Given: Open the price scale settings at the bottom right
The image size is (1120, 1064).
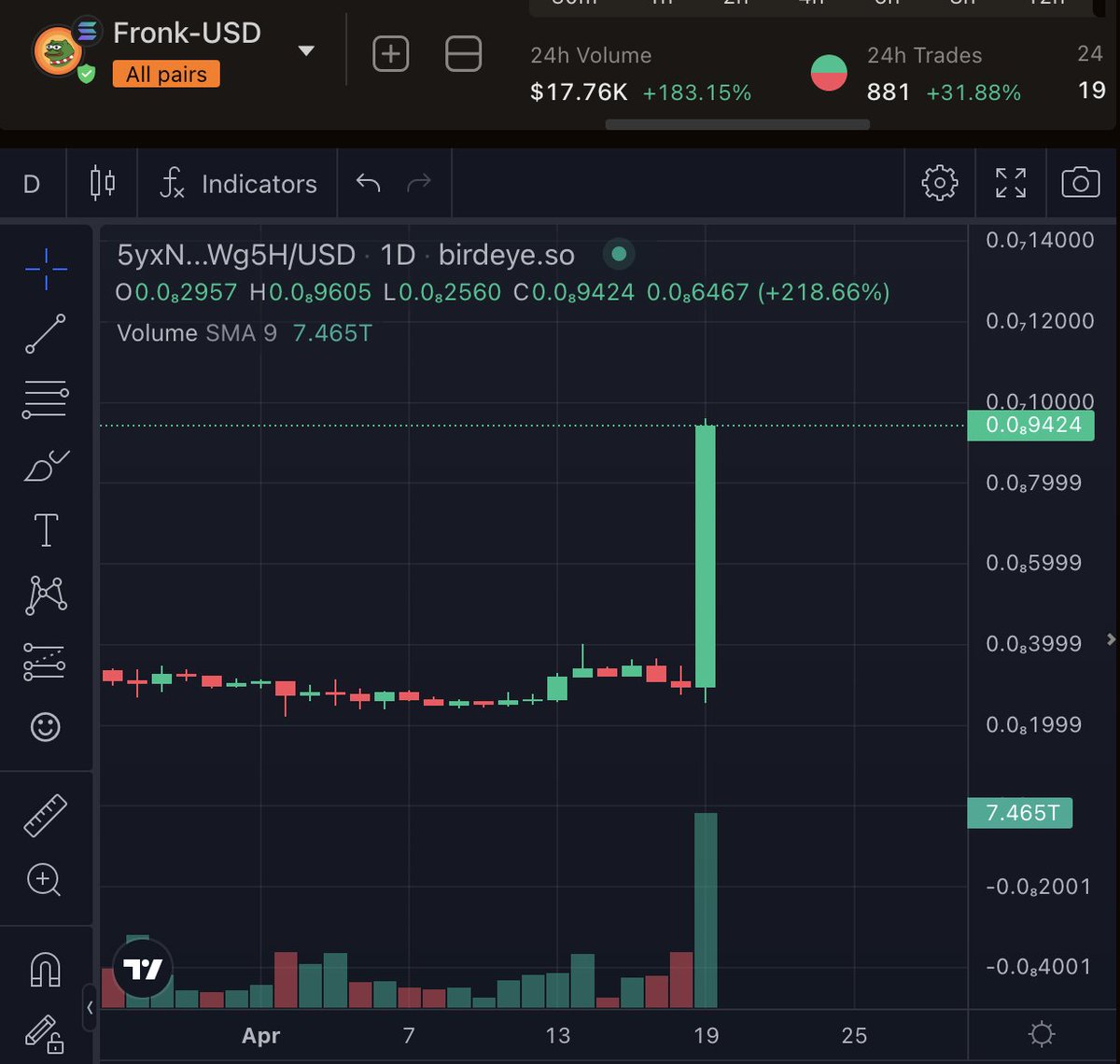Looking at the screenshot, I should (1042, 1034).
